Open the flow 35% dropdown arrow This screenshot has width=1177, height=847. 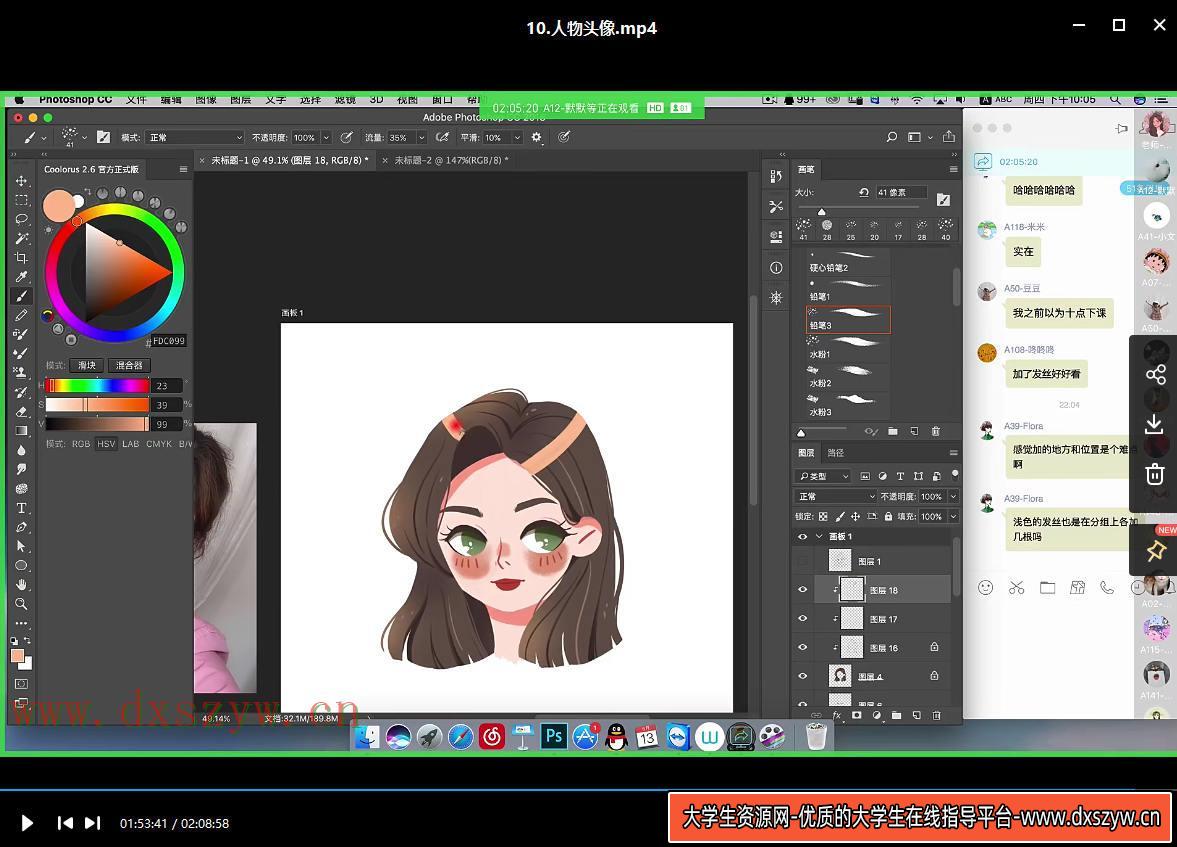click(x=421, y=137)
